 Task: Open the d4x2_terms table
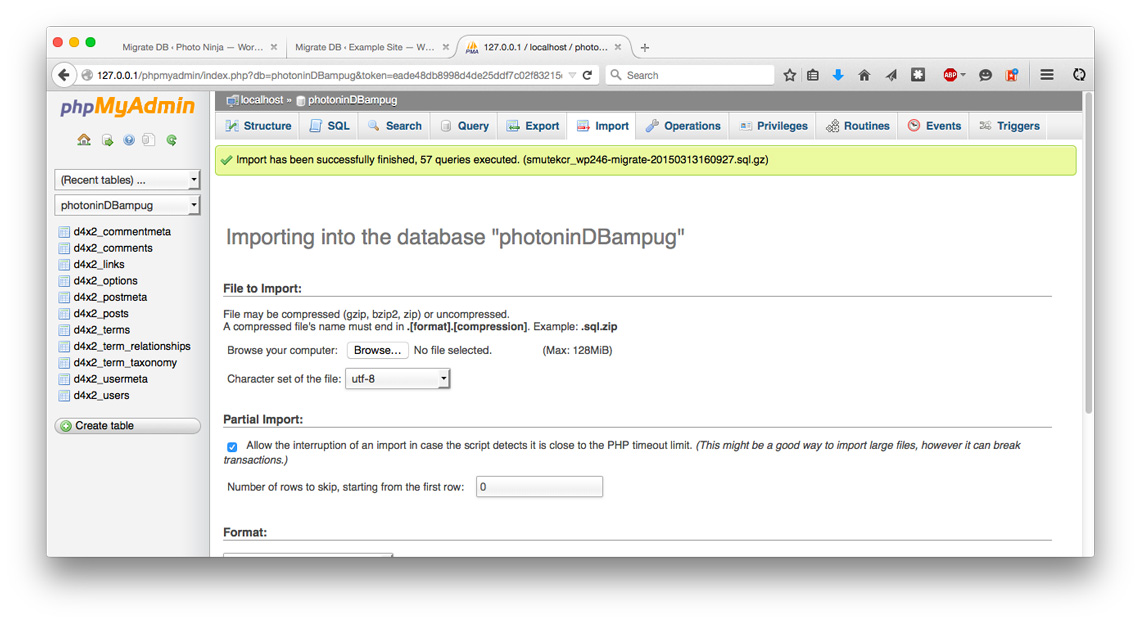[x=102, y=330]
